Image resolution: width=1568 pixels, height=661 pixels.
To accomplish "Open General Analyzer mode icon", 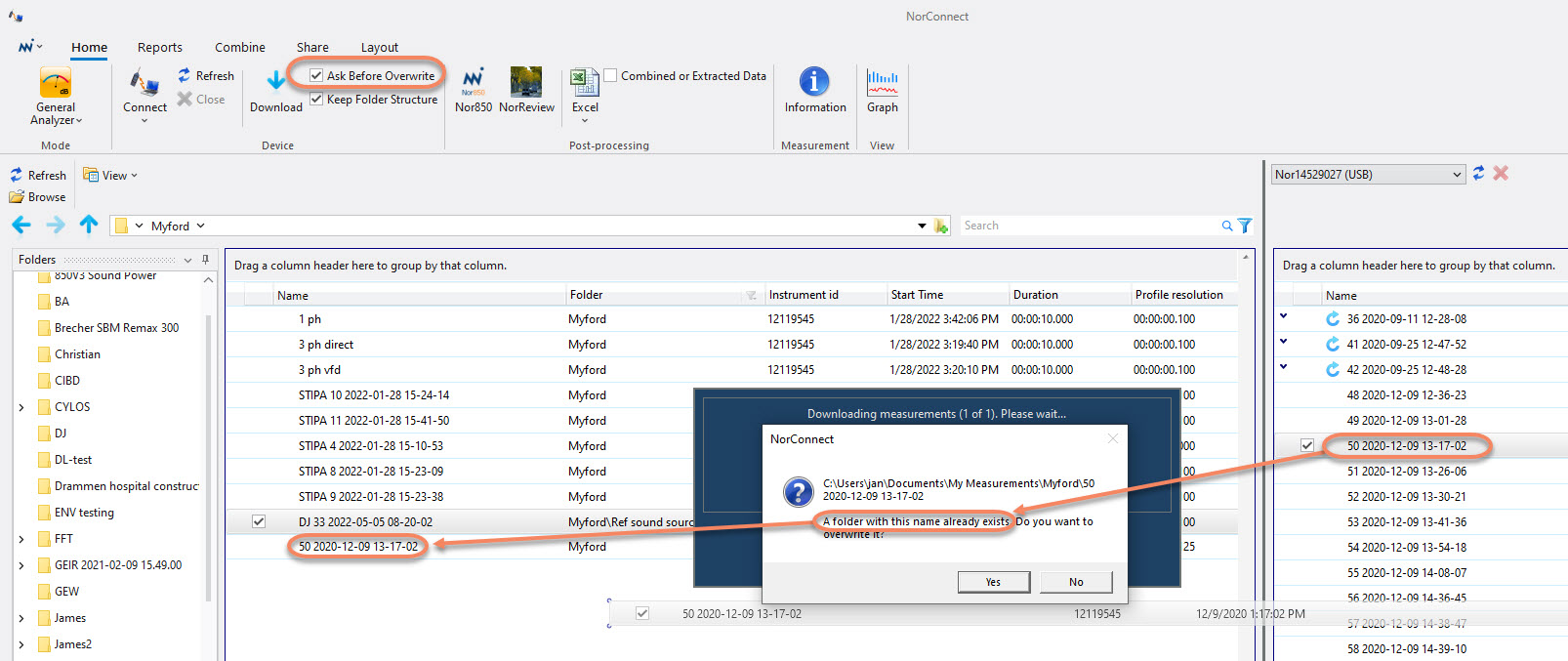I will pos(55,82).
